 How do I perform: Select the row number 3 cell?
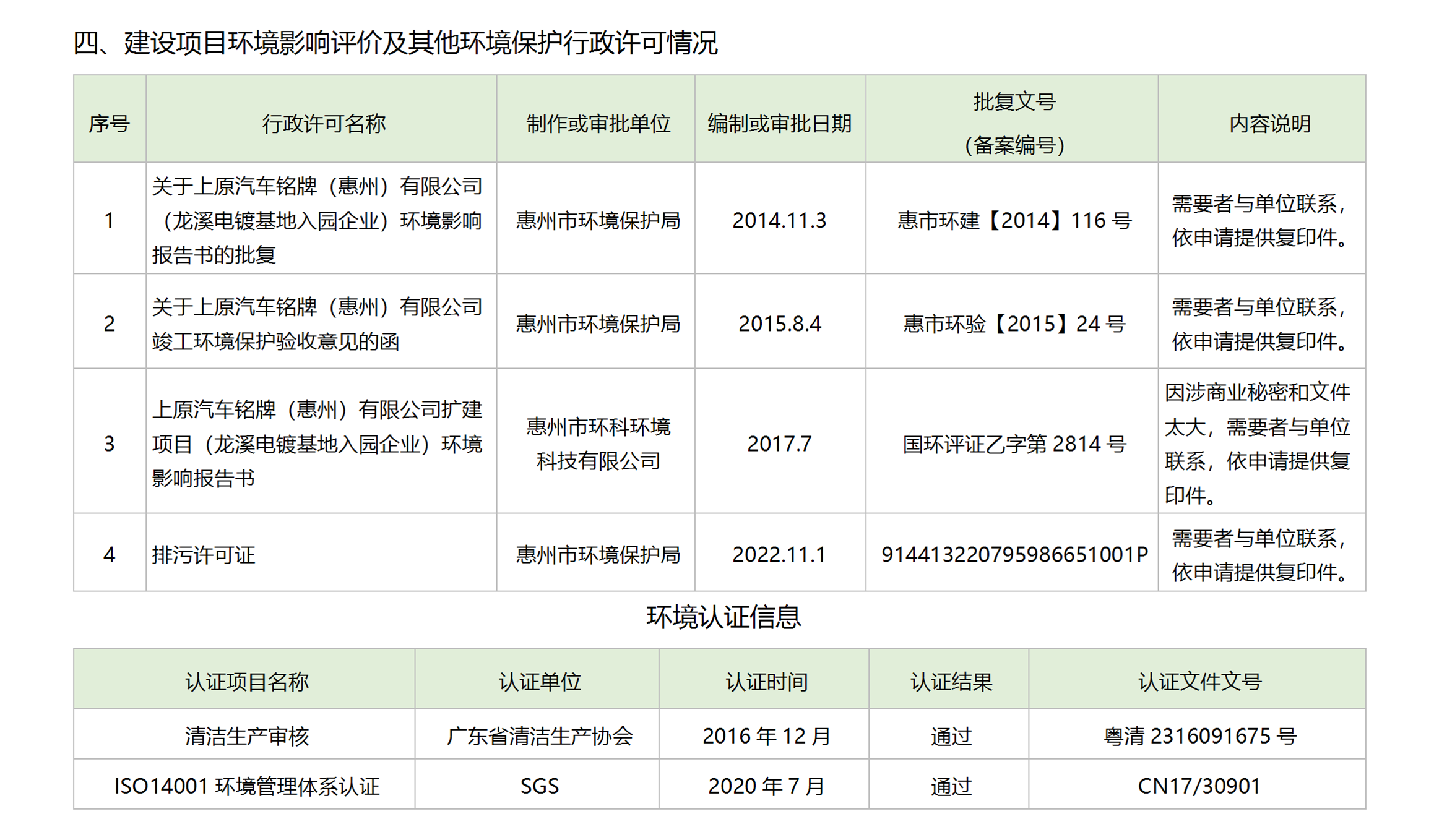pyautogui.click(x=110, y=442)
